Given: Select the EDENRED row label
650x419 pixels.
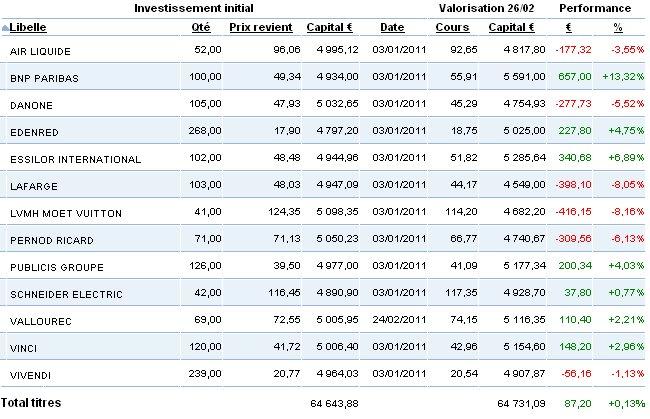Looking at the screenshot, I should 34,132.
